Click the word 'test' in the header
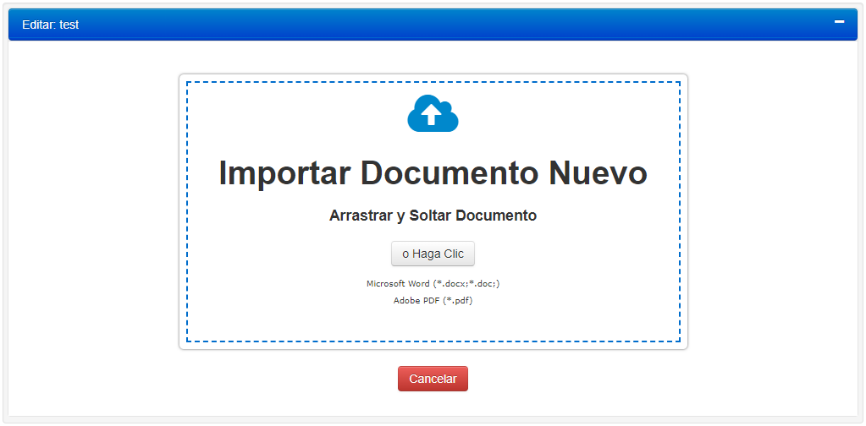Viewport: 866px width, 426px height. coord(69,25)
